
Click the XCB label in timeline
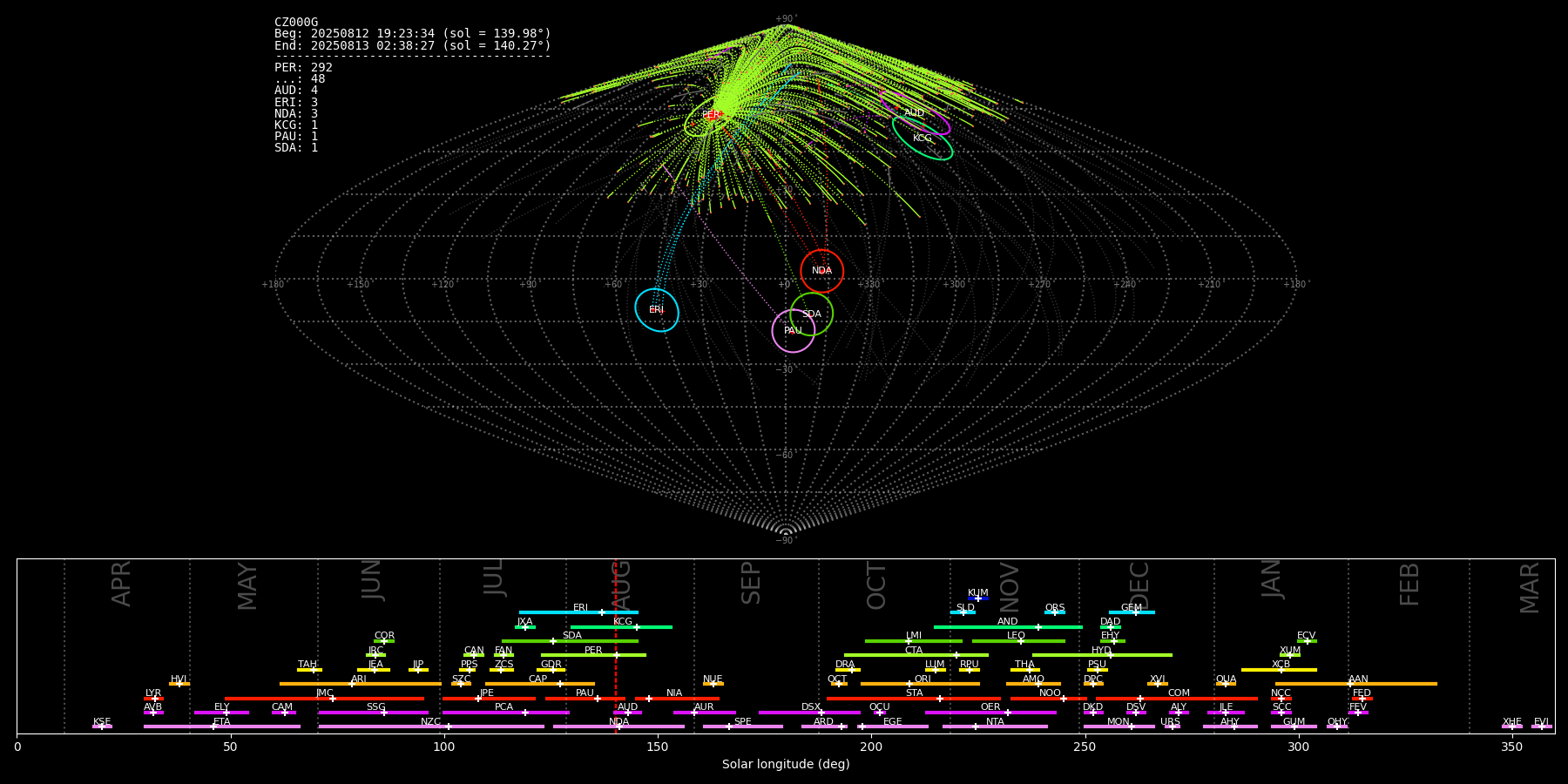(x=1281, y=665)
